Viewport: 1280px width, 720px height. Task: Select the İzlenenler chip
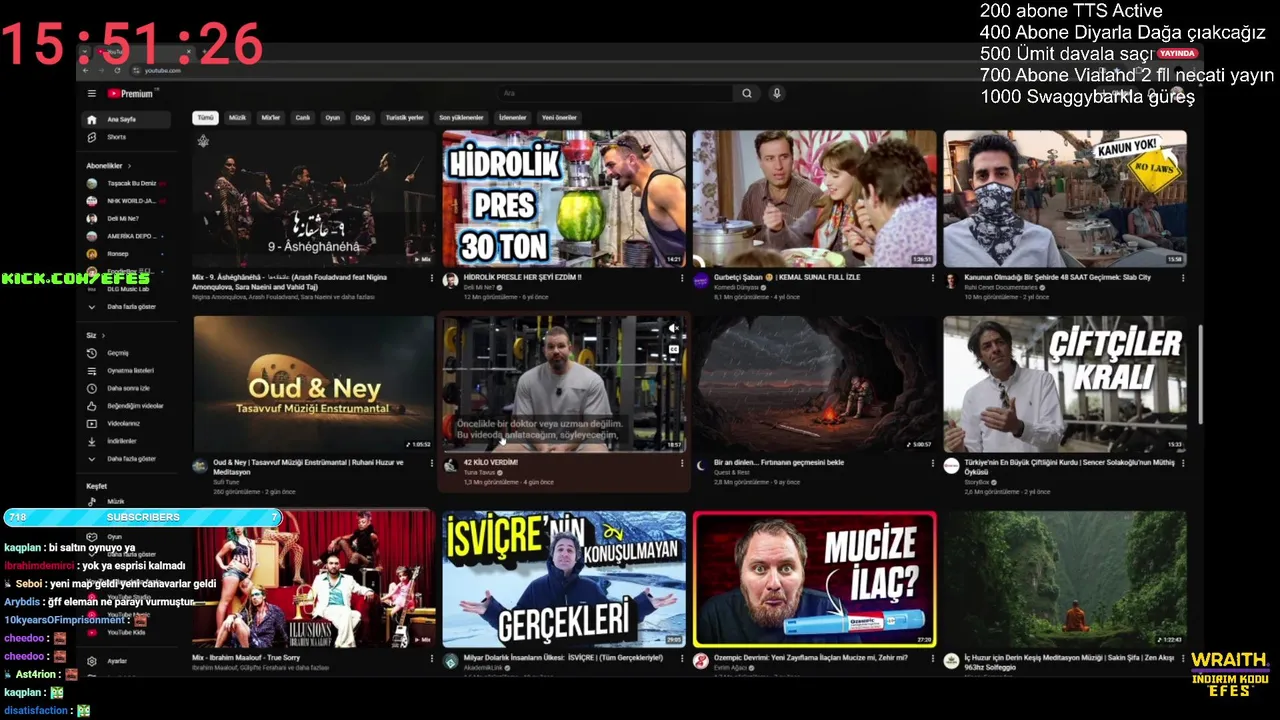pos(512,117)
